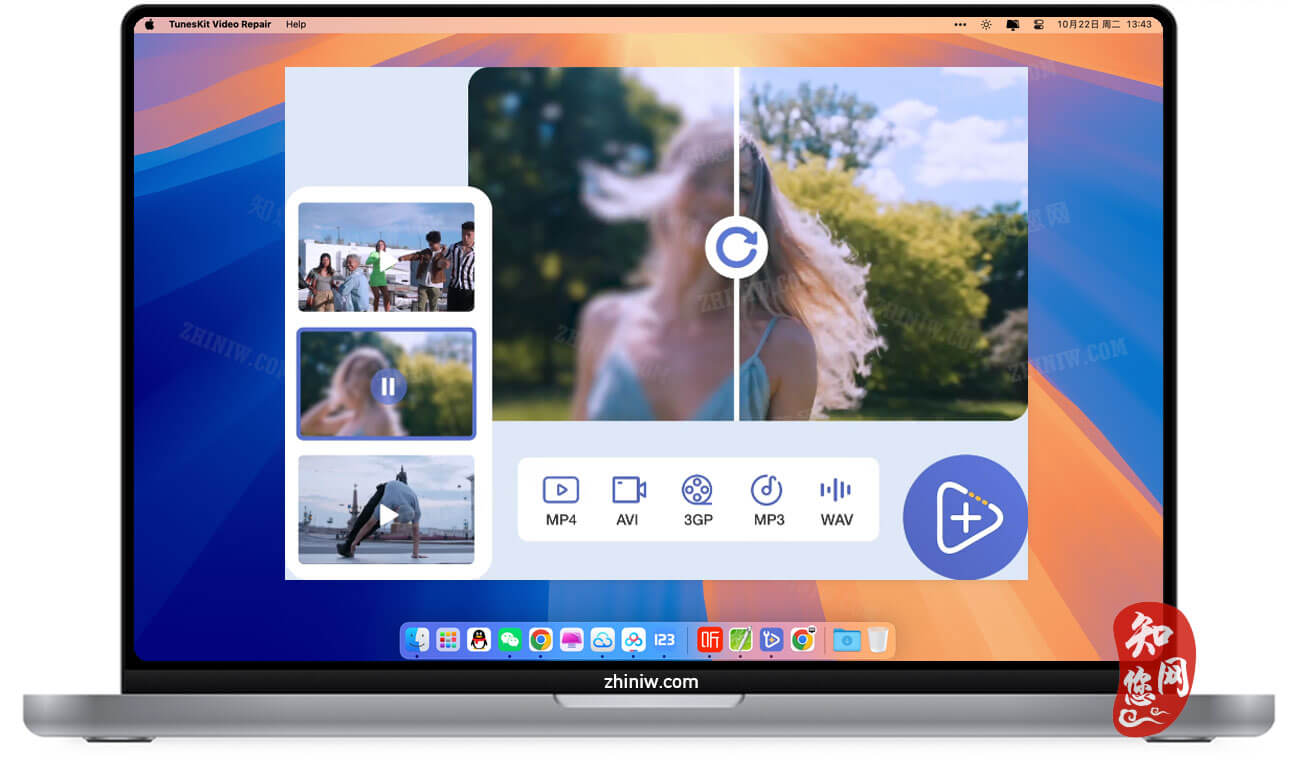This screenshot has width=1298, height=779.
Task: Open the screen mirroring menu bar icon
Action: pyautogui.click(x=1012, y=24)
